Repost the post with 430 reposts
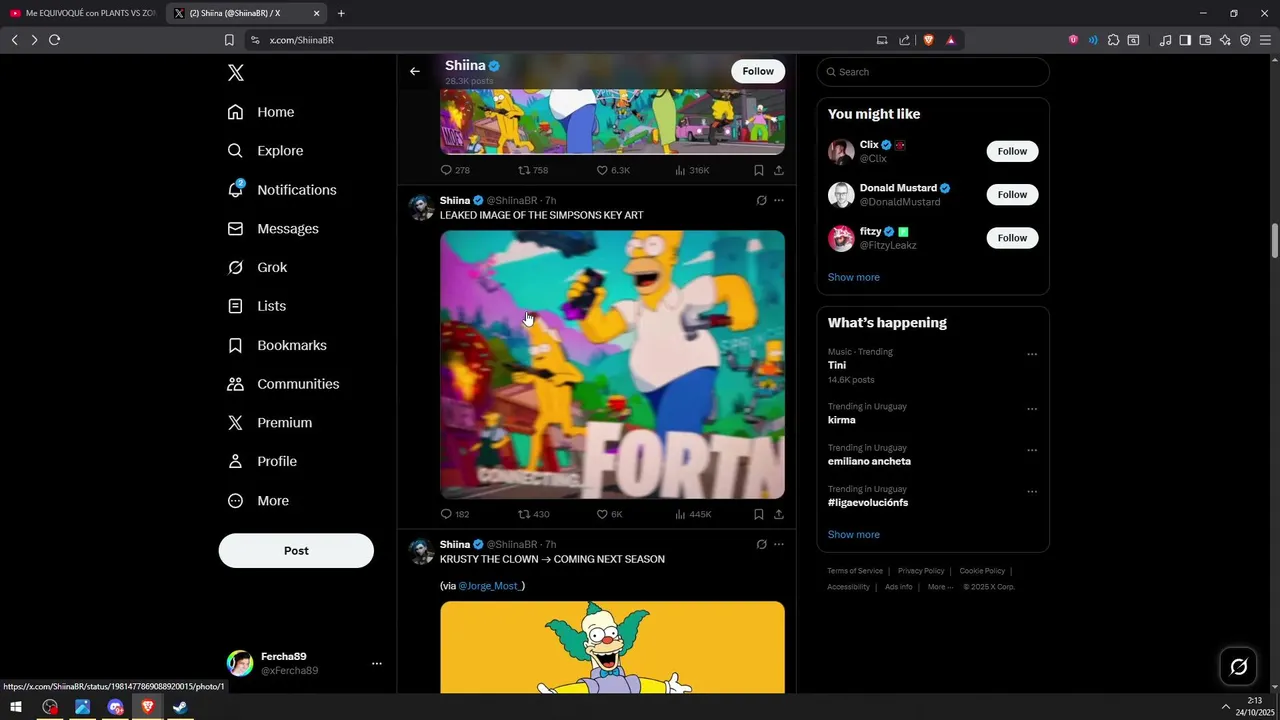Image resolution: width=1280 pixels, height=720 pixels. (533, 514)
